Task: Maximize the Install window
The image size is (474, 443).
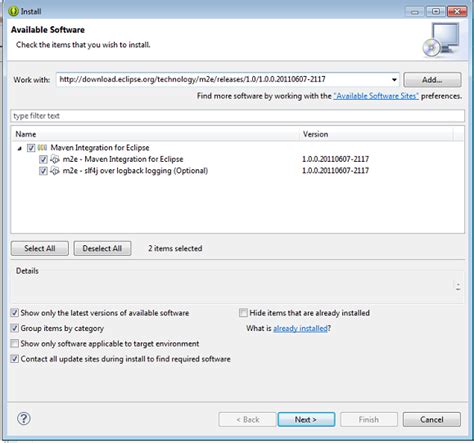Action: pyautogui.click(x=436, y=11)
